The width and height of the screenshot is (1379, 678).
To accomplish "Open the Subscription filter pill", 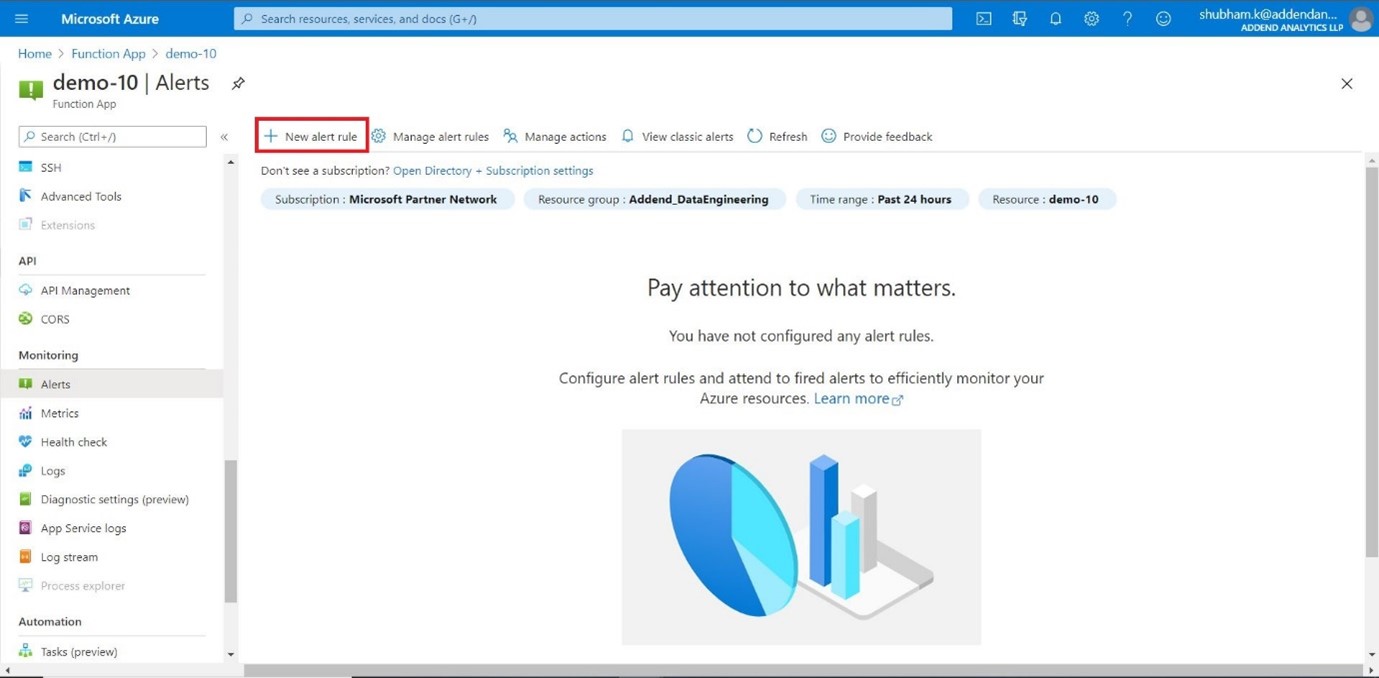I will (x=387, y=198).
